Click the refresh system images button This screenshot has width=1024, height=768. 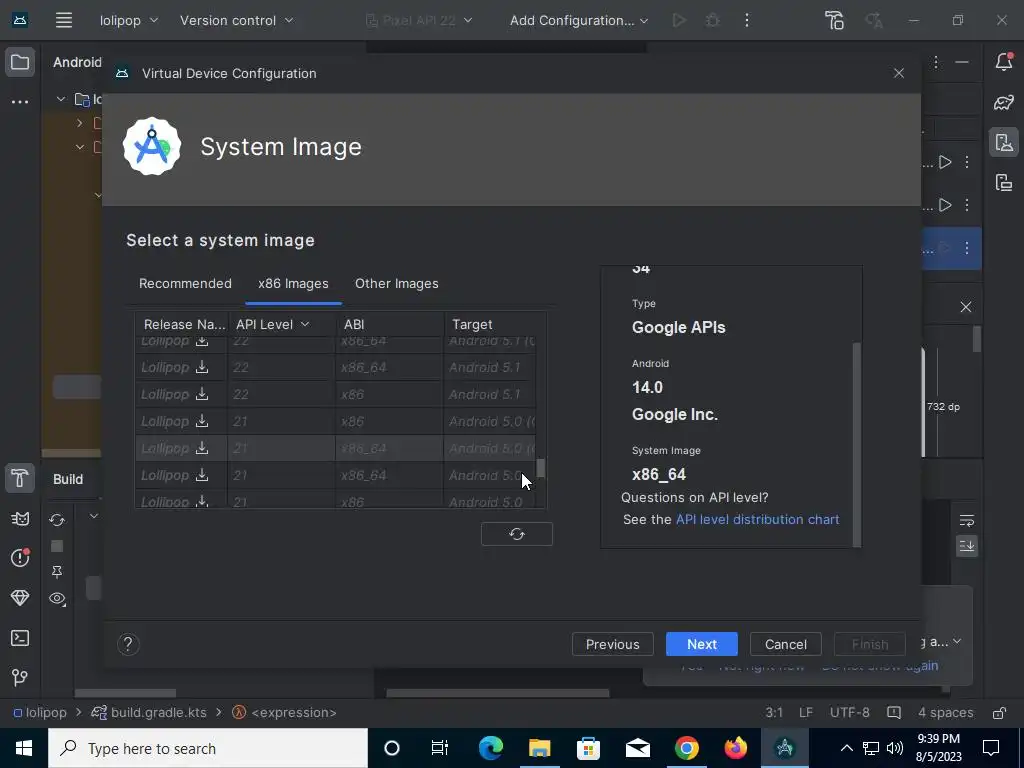(517, 534)
